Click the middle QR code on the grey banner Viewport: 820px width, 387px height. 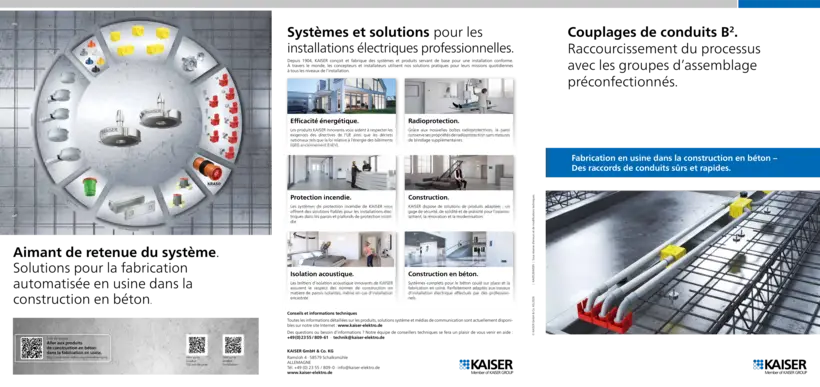[197, 345]
